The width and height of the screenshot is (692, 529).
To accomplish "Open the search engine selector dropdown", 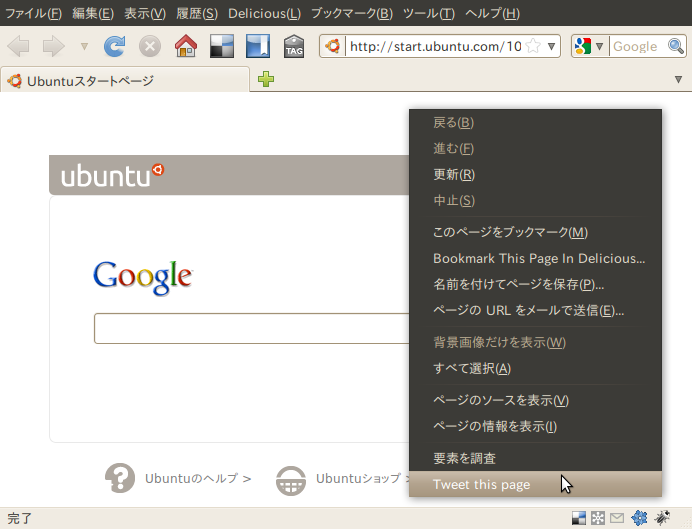I will click(599, 46).
